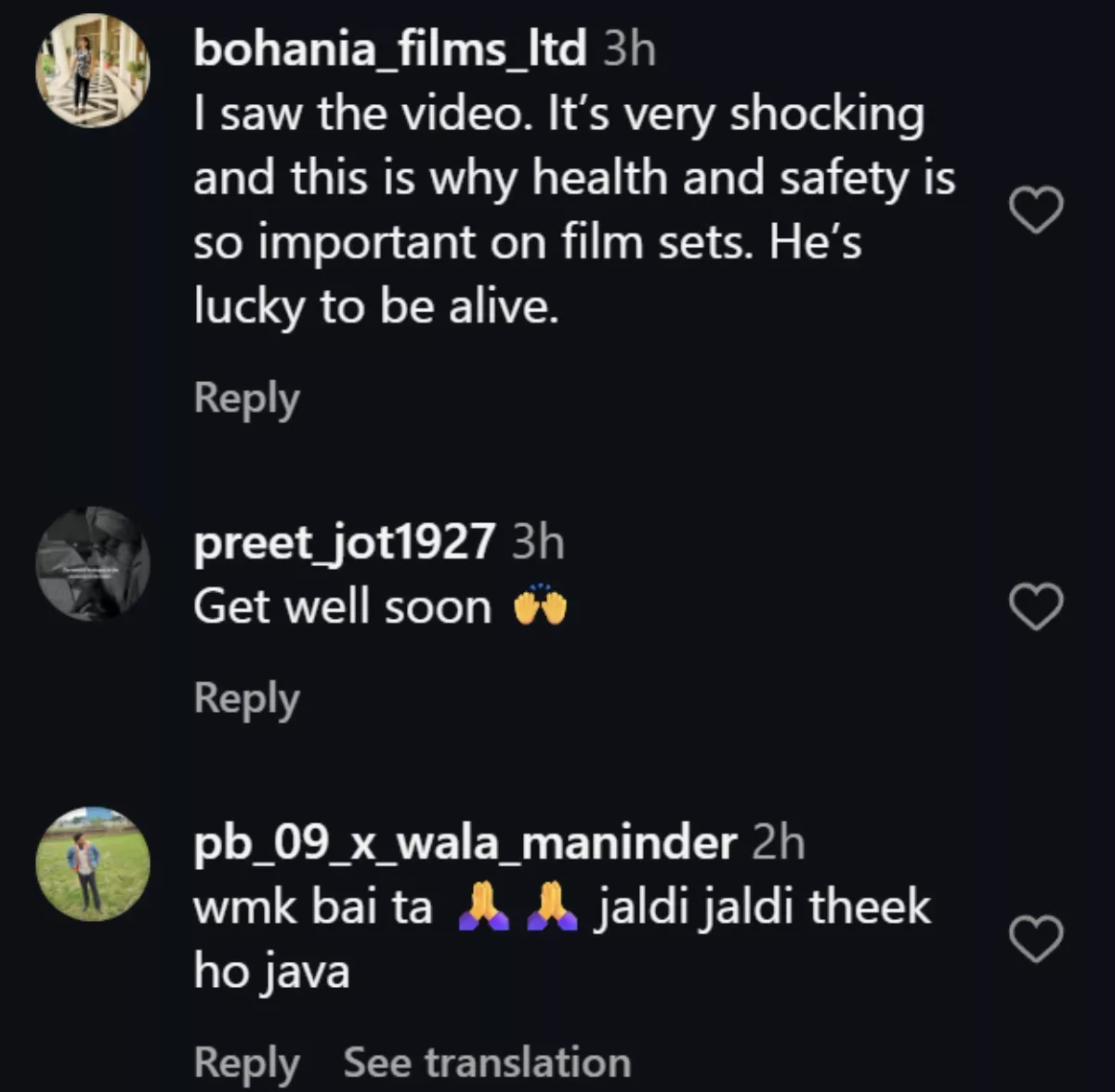Click the second folded hands emoji in maninder's comment
This screenshot has width=1115, height=1092.
(552, 906)
